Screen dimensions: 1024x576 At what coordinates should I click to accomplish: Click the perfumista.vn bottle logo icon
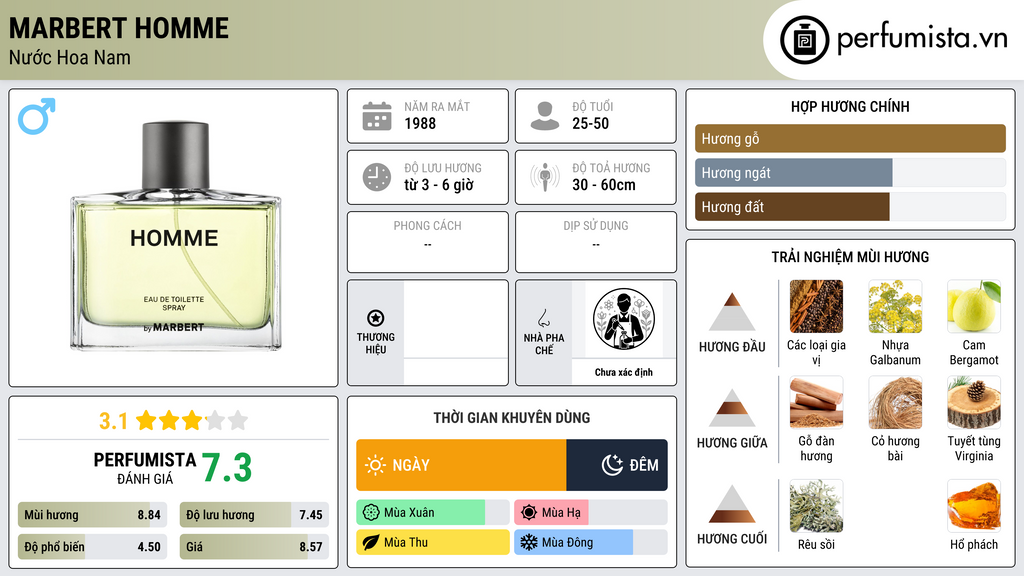804,40
